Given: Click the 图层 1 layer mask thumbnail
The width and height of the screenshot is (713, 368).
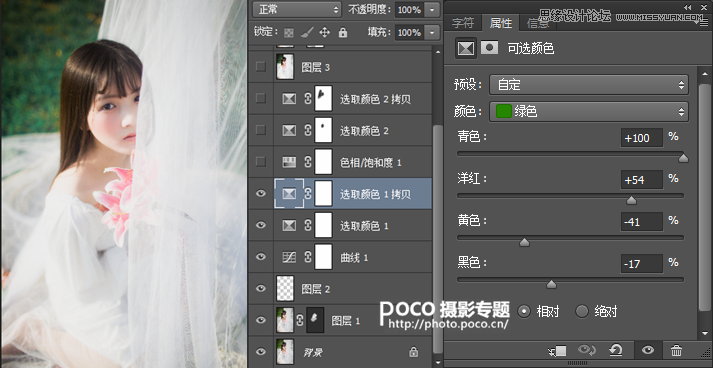Looking at the screenshot, I should pyautogui.click(x=315, y=320).
